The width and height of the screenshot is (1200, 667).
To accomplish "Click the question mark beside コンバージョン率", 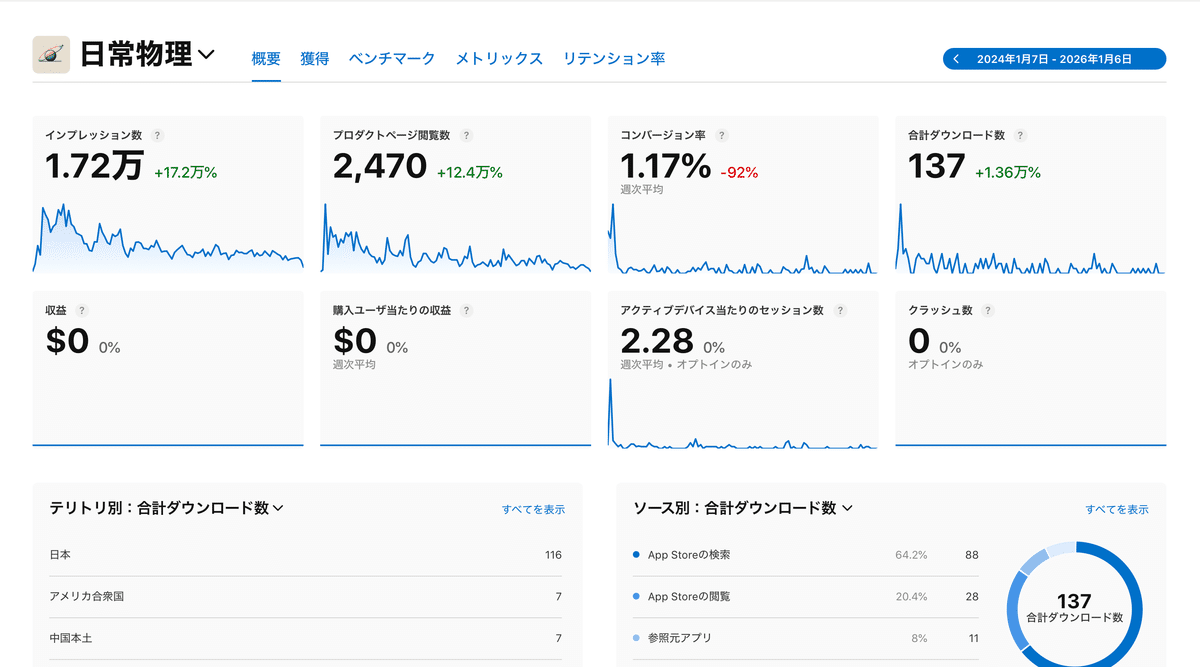I will [721, 135].
